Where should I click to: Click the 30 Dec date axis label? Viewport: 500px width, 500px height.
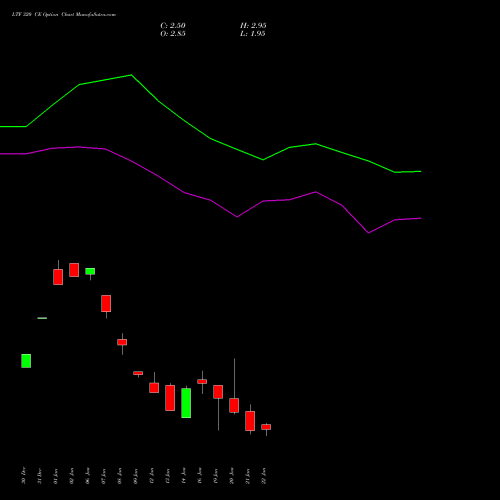click(23, 476)
